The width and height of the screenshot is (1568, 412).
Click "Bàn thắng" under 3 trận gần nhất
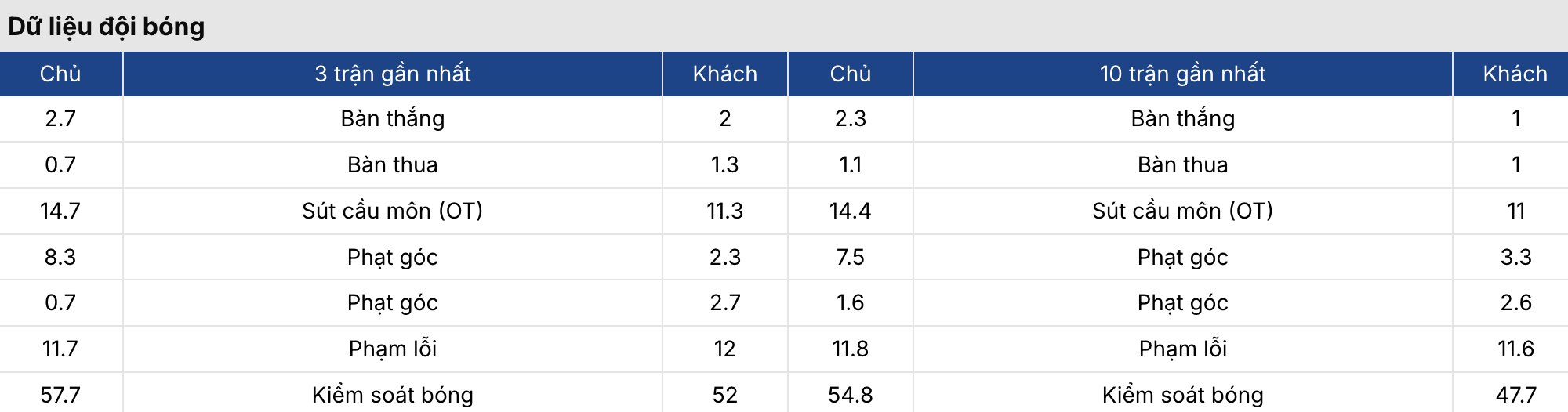pos(393,118)
